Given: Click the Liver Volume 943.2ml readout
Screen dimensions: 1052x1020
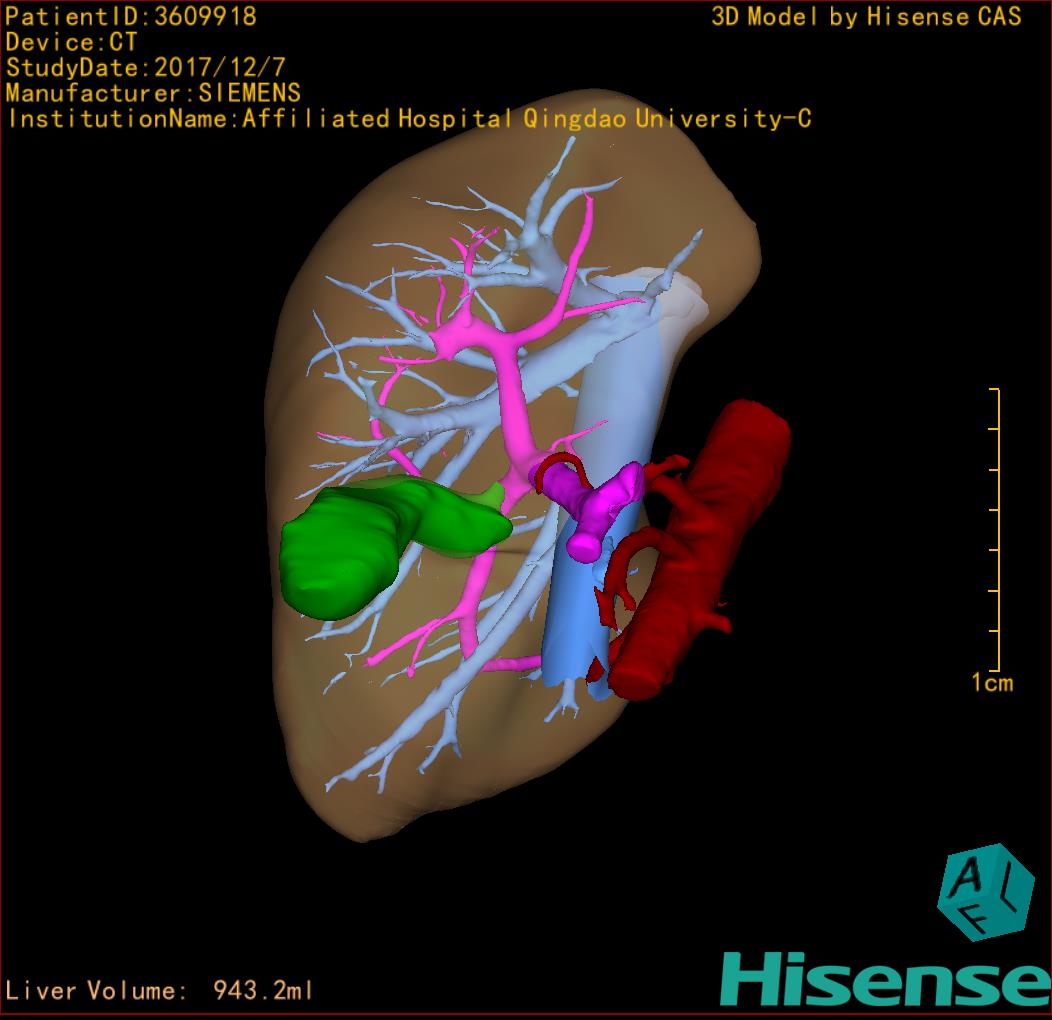Looking at the screenshot, I should click(160, 991).
